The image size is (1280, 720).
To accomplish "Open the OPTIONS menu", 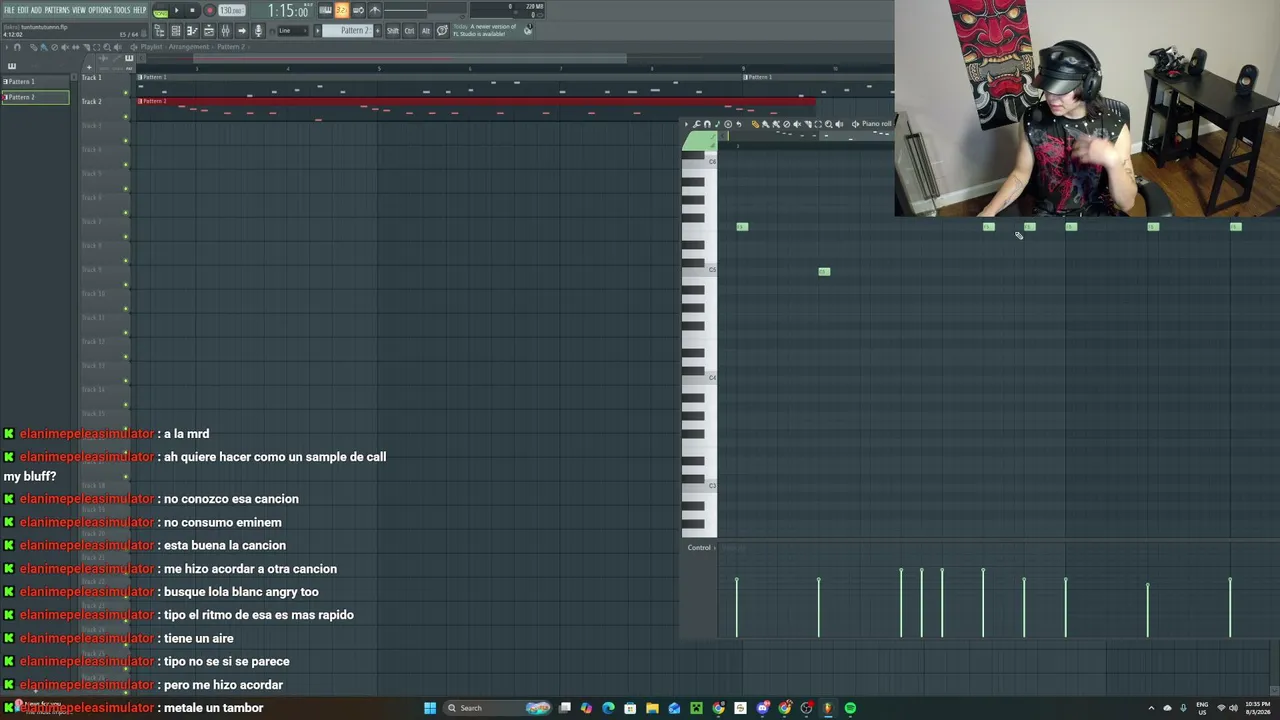I will tap(100, 10).
